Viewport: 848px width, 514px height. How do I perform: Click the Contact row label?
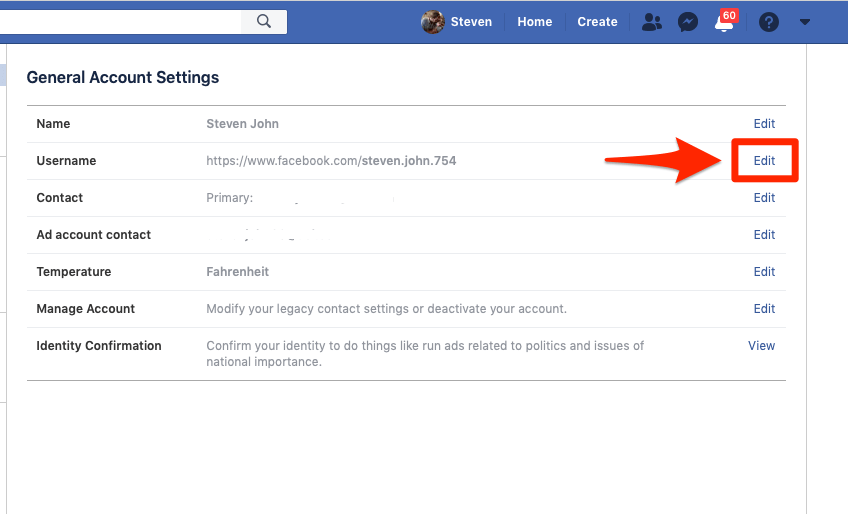click(59, 198)
